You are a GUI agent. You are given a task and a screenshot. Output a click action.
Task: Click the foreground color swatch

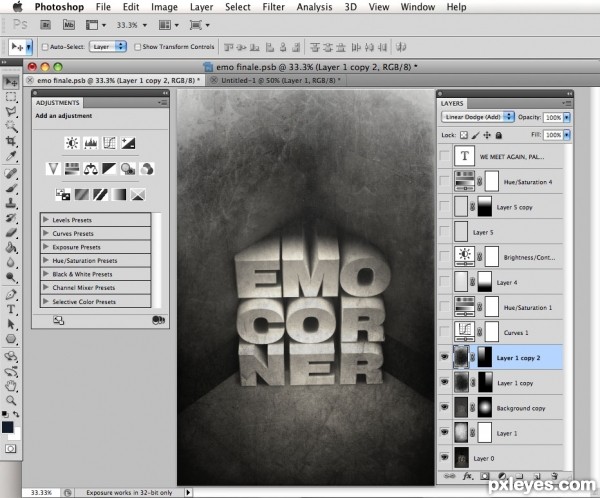click(7, 427)
